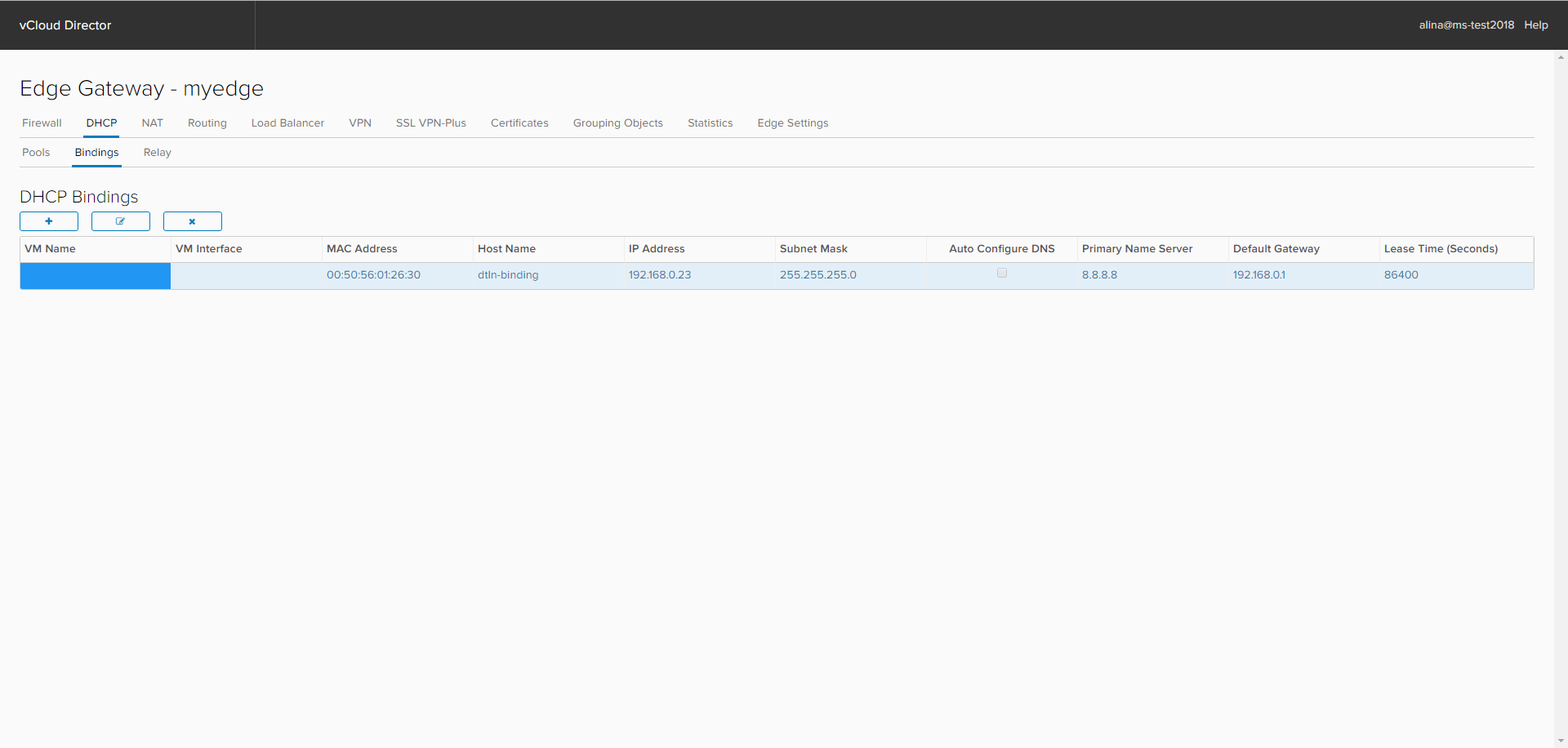Open the Edge Settings tab
Viewport: 1568px width, 748px height.
(x=792, y=122)
